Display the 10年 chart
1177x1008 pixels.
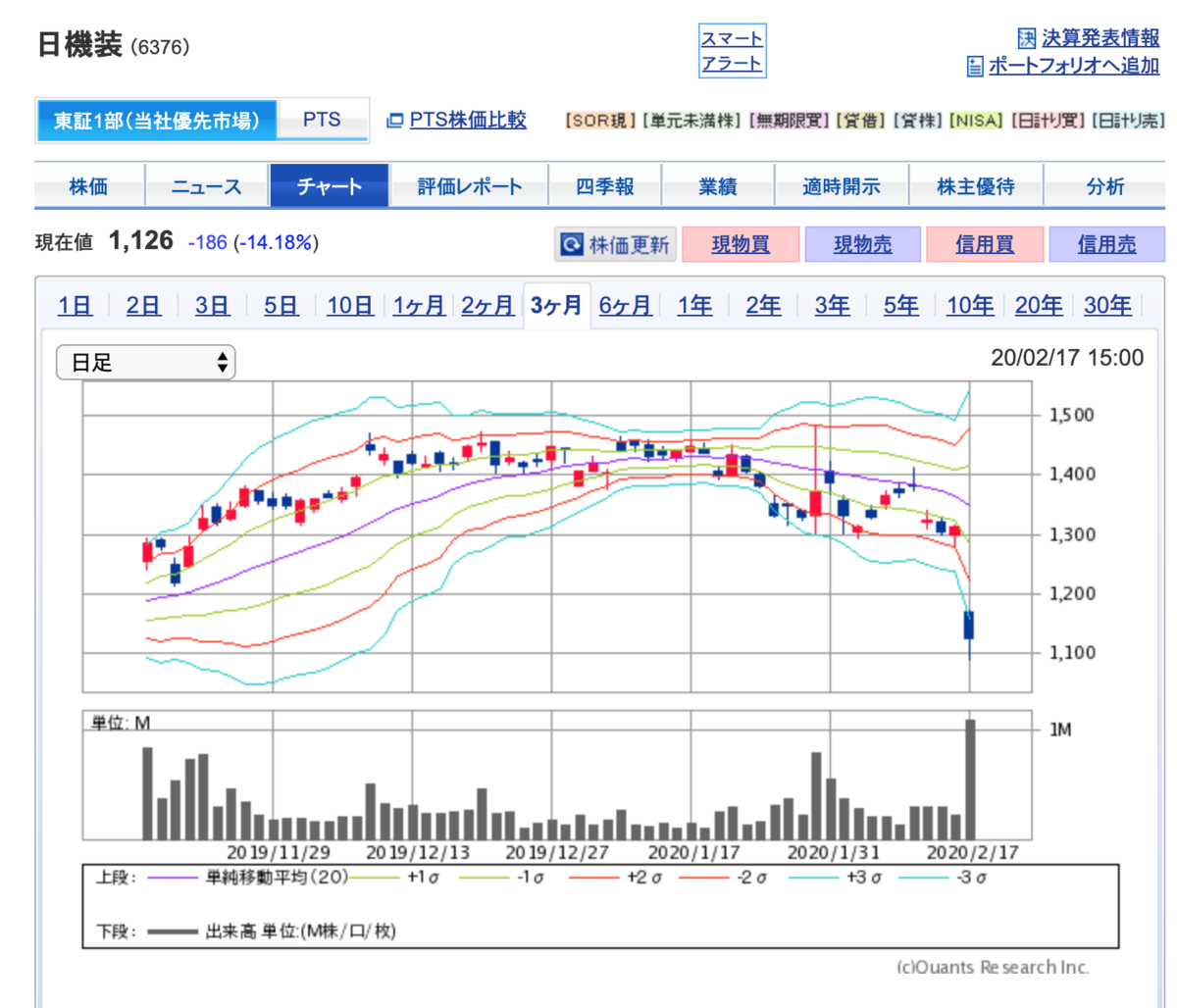pos(970,306)
